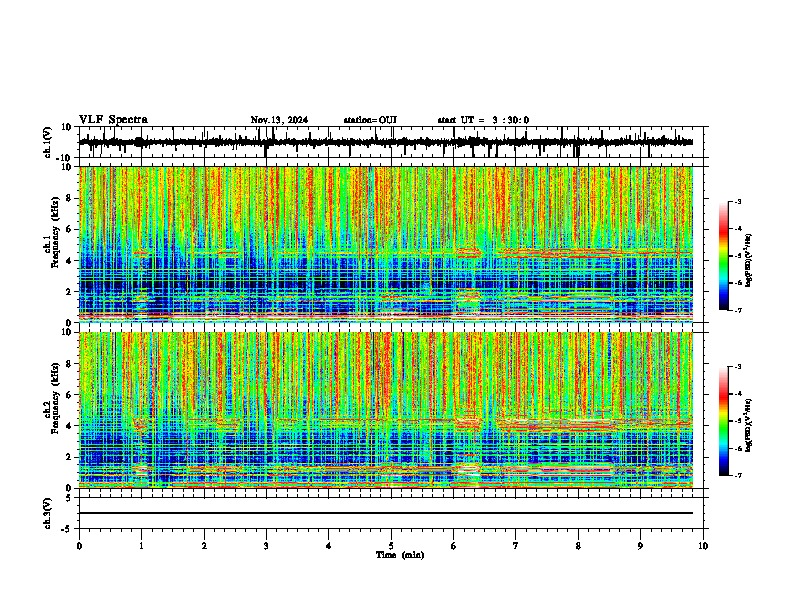
Task: Click the date 'Nov.13, 2024'
Action: click(x=279, y=120)
